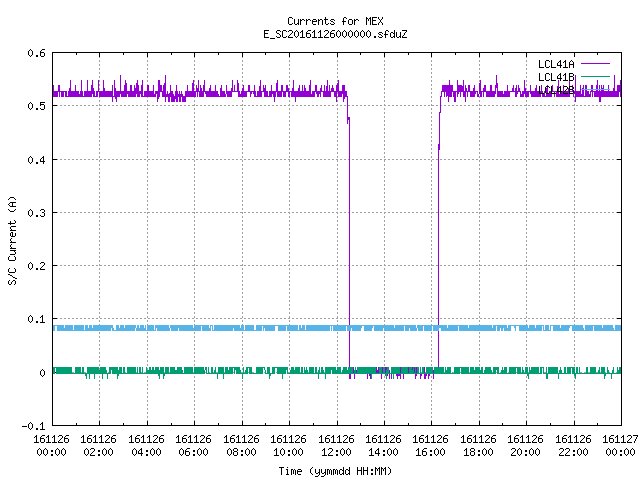This screenshot has width=640, height=480.
Task: Click the x-axis tick 161126 02:00
Action: click(x=98, y=446)
